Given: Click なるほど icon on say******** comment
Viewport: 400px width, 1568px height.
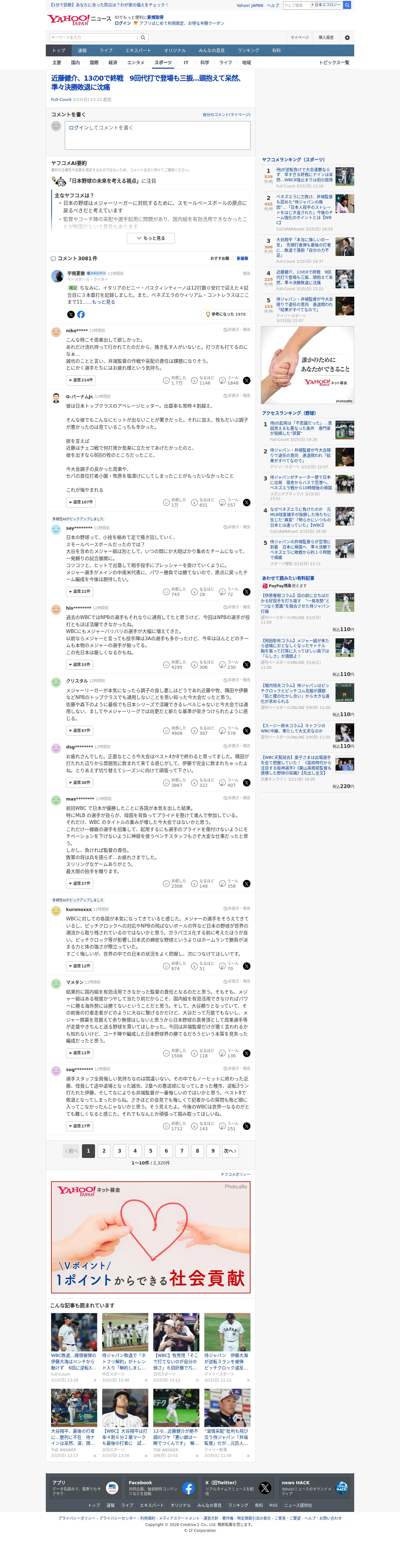Looking at the screenshot, I should [x=194, y=592].
